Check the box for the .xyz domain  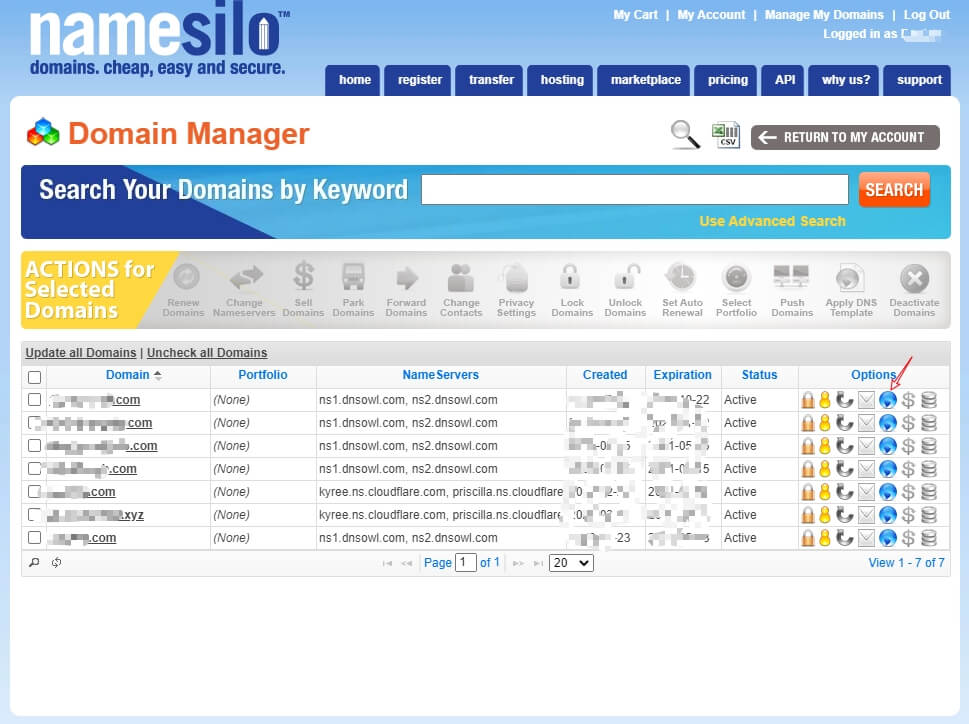tap(35, 515)
